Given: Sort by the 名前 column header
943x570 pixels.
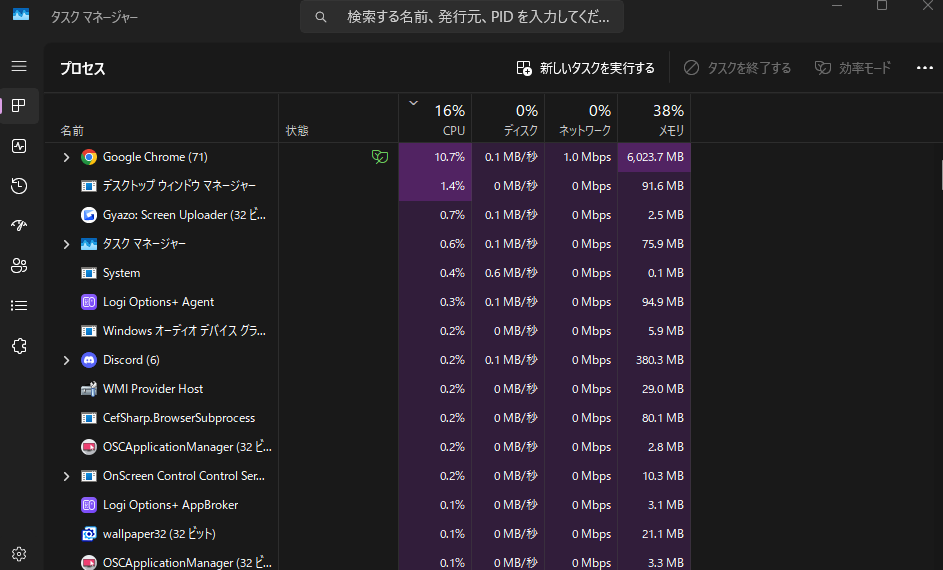Looking at the screenshot, I should (x=161, y=118).
